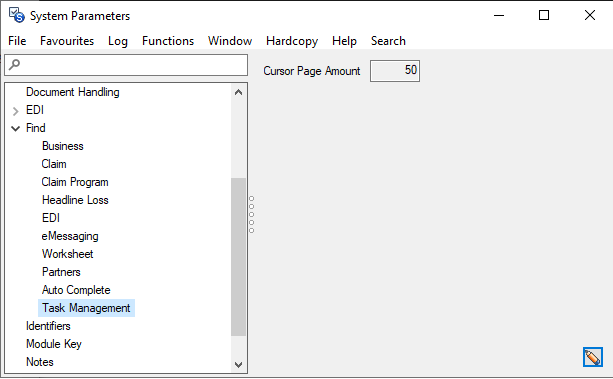Close the System Parameters window
The height and width of the screenshot is (379, 613).
tap(590, 15)
